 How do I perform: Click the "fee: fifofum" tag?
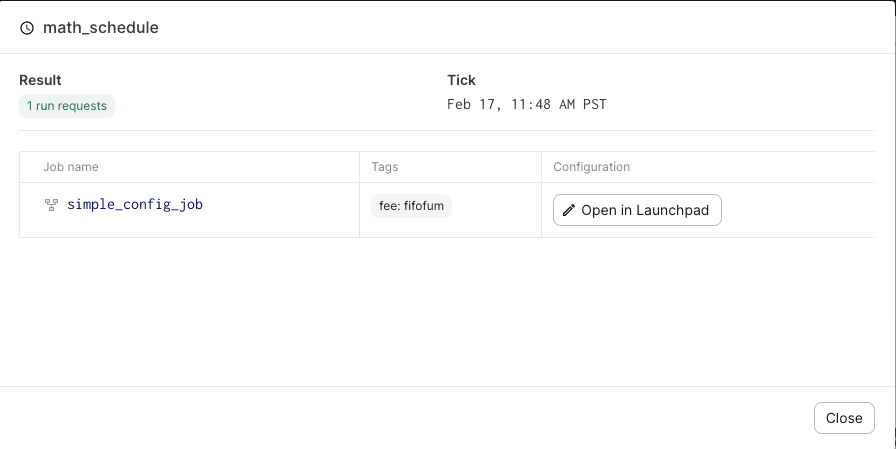[411, 206]
